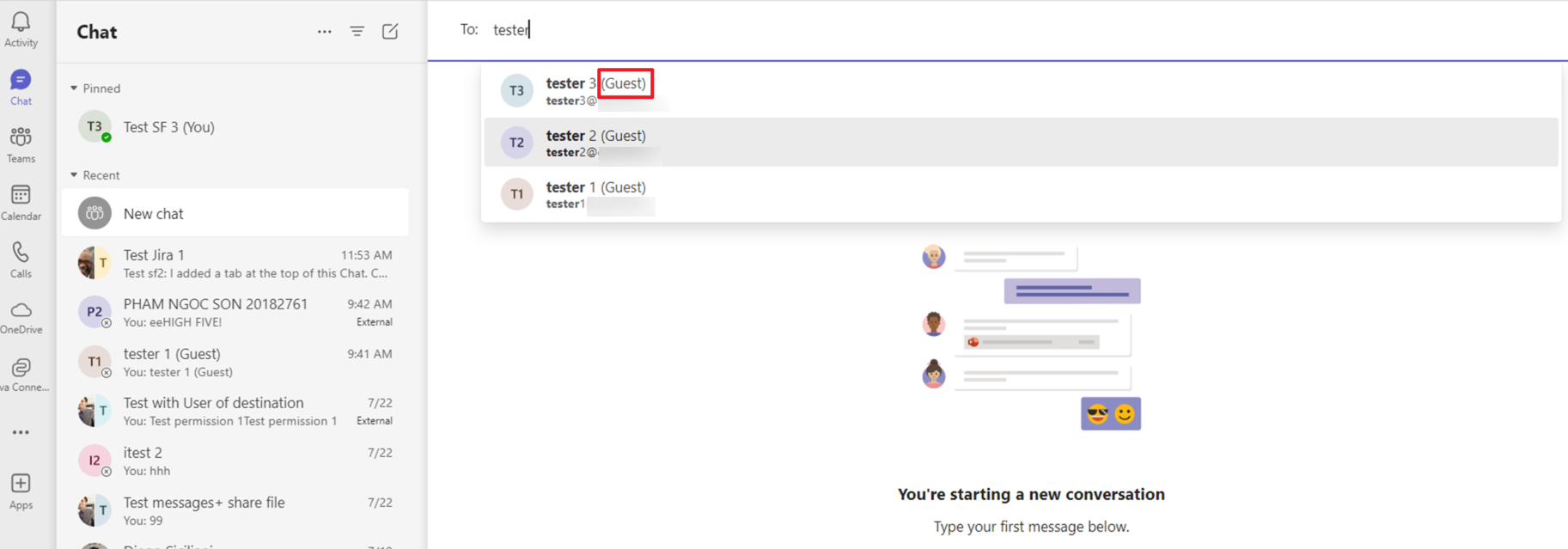Screen dimensions: 1568x549
Task: Open the Apps store
Action: (x=21, y=491)
